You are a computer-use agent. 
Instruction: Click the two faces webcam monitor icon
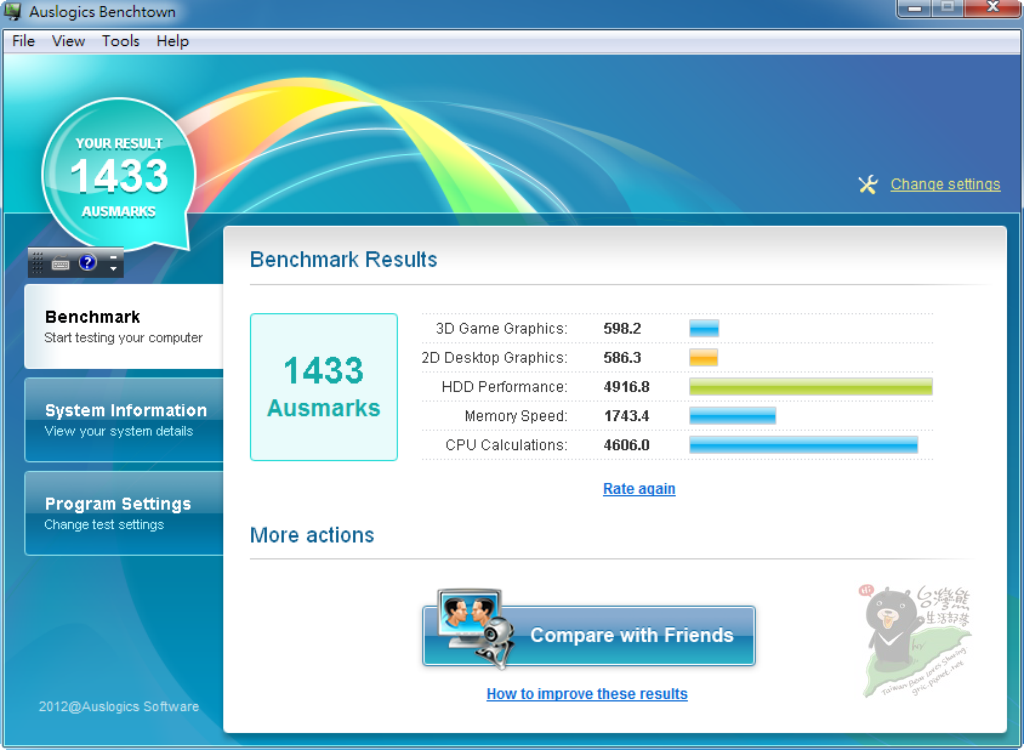[x=477, y=628]
